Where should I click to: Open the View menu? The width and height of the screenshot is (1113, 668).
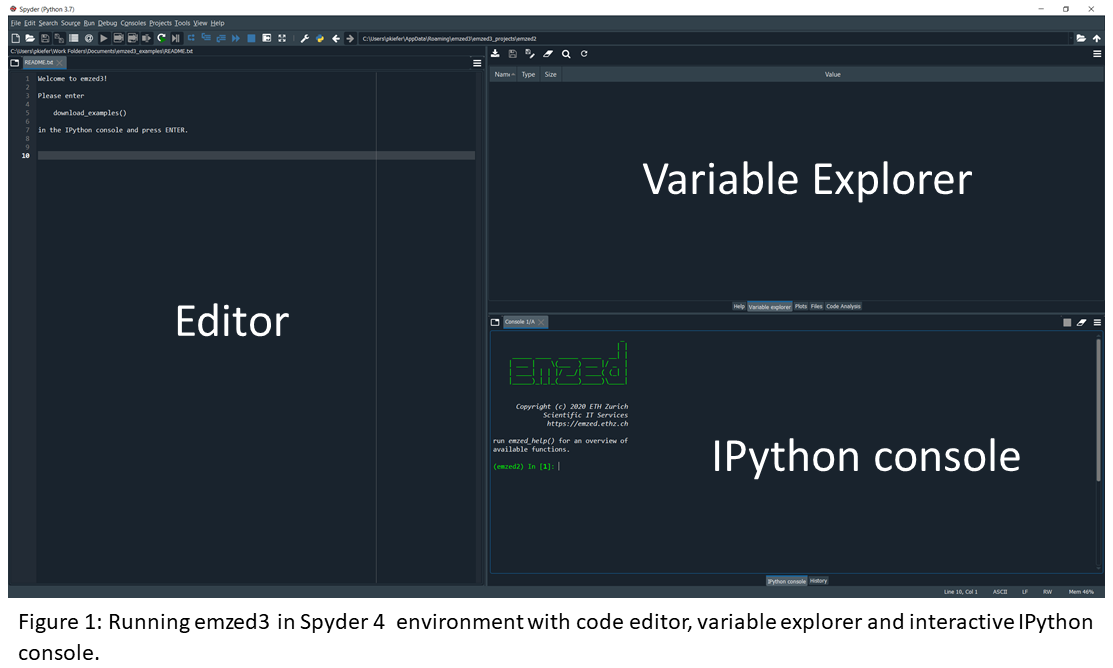(x=200, y=23)
